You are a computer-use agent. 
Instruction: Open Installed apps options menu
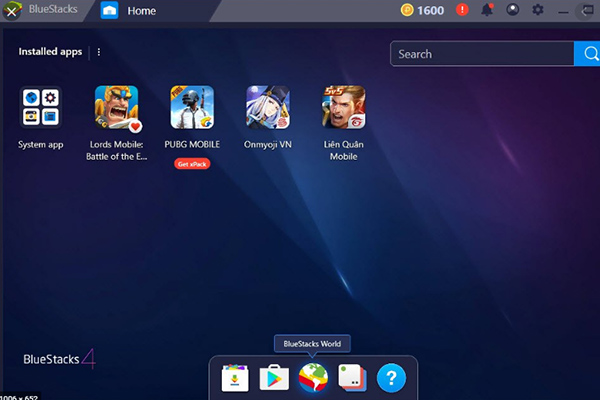click(99, 52)
